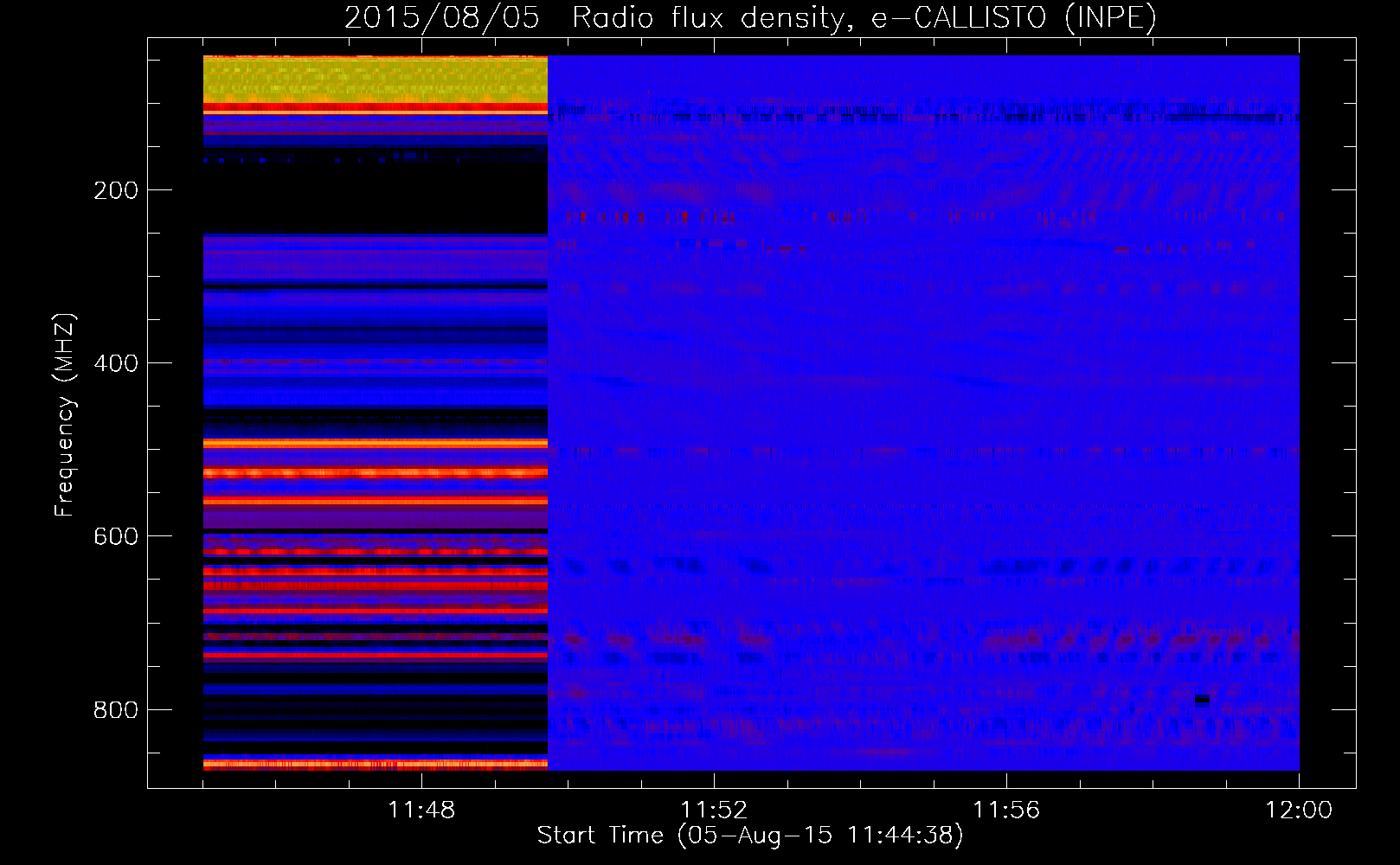Click the 11:52 time axis label
This screenshot has height=865, width=1400.
click(x=714, y=811)
